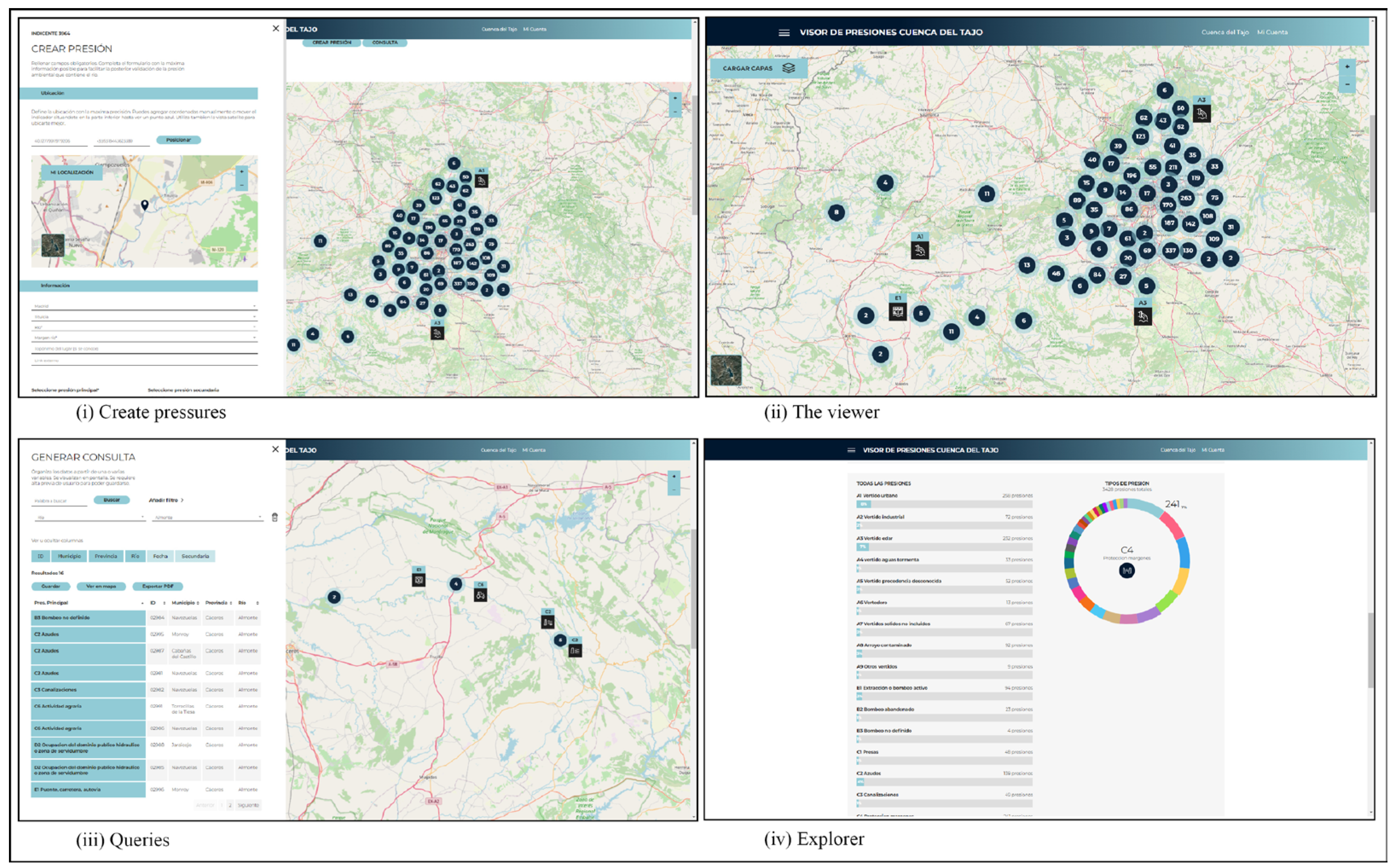Toggle the Fecha column visibility

coord(160,556)
